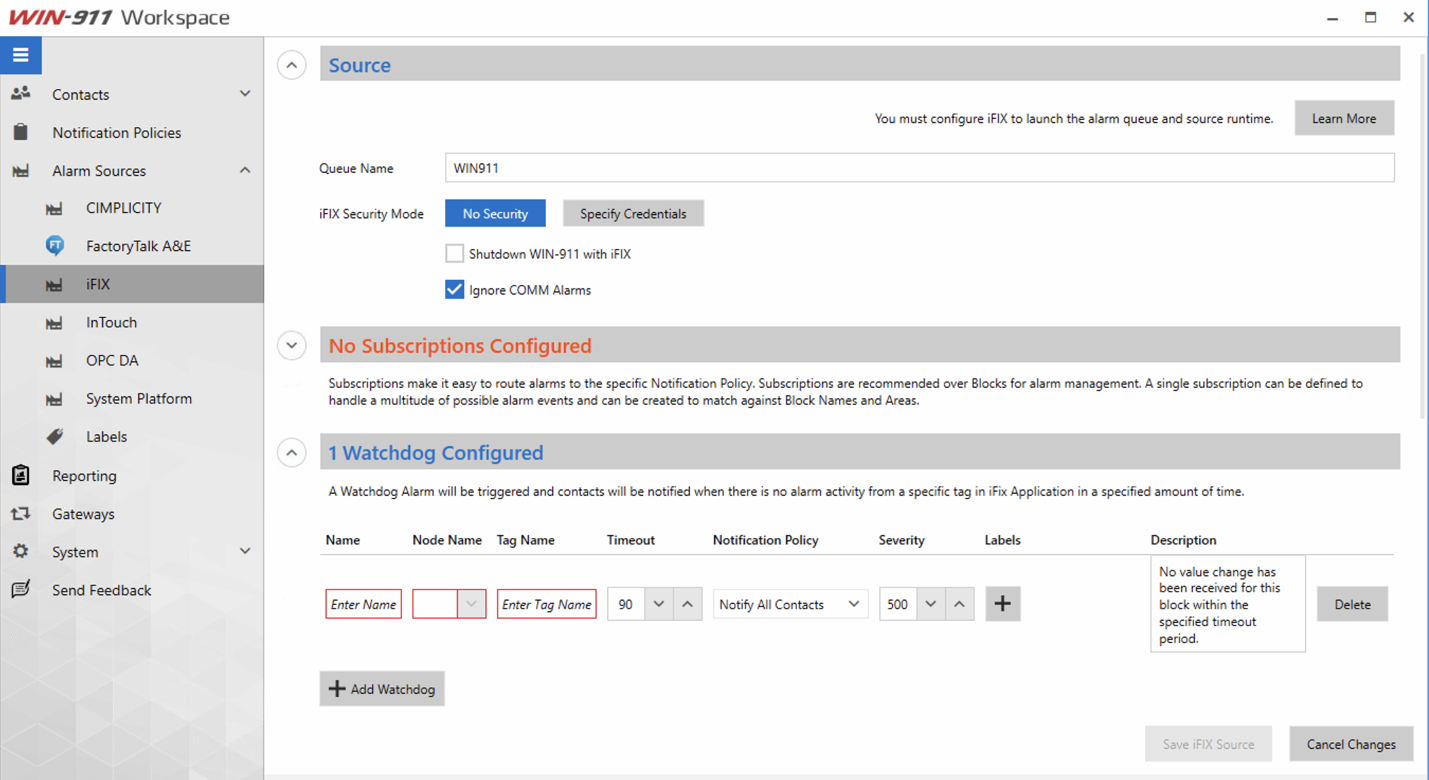Click the Reporting clipboard icon
The width and height of the screenshot is (1429, 780).
tap(20, 475)
